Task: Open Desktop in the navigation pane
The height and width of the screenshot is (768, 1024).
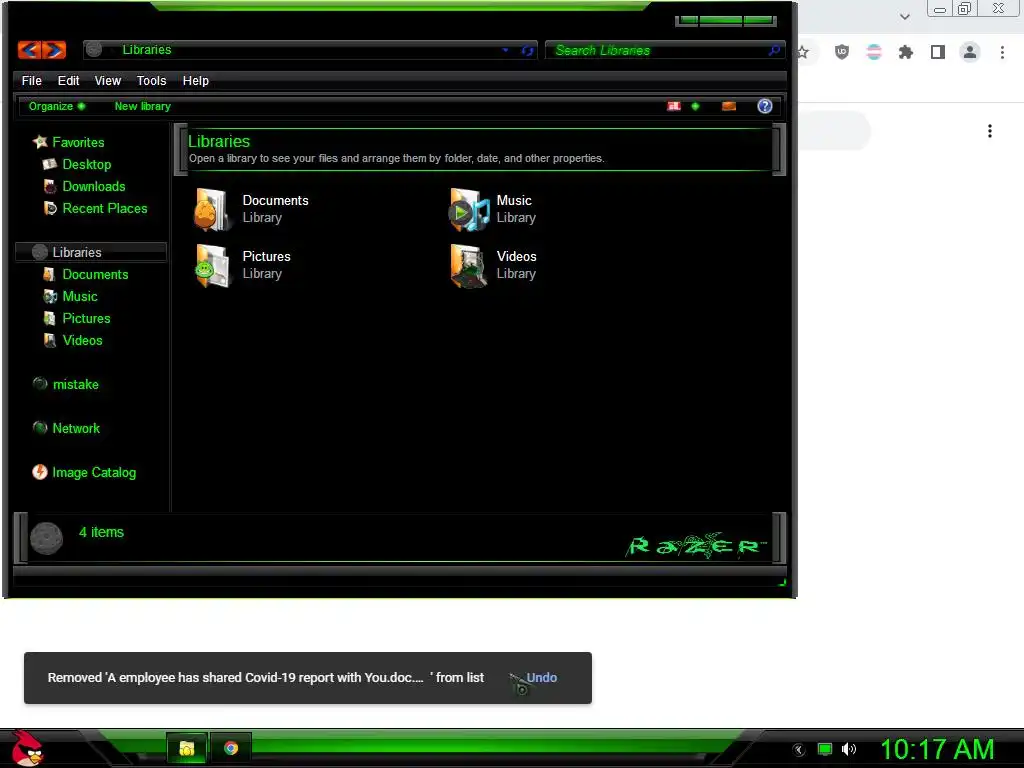Action: point(87,164)
